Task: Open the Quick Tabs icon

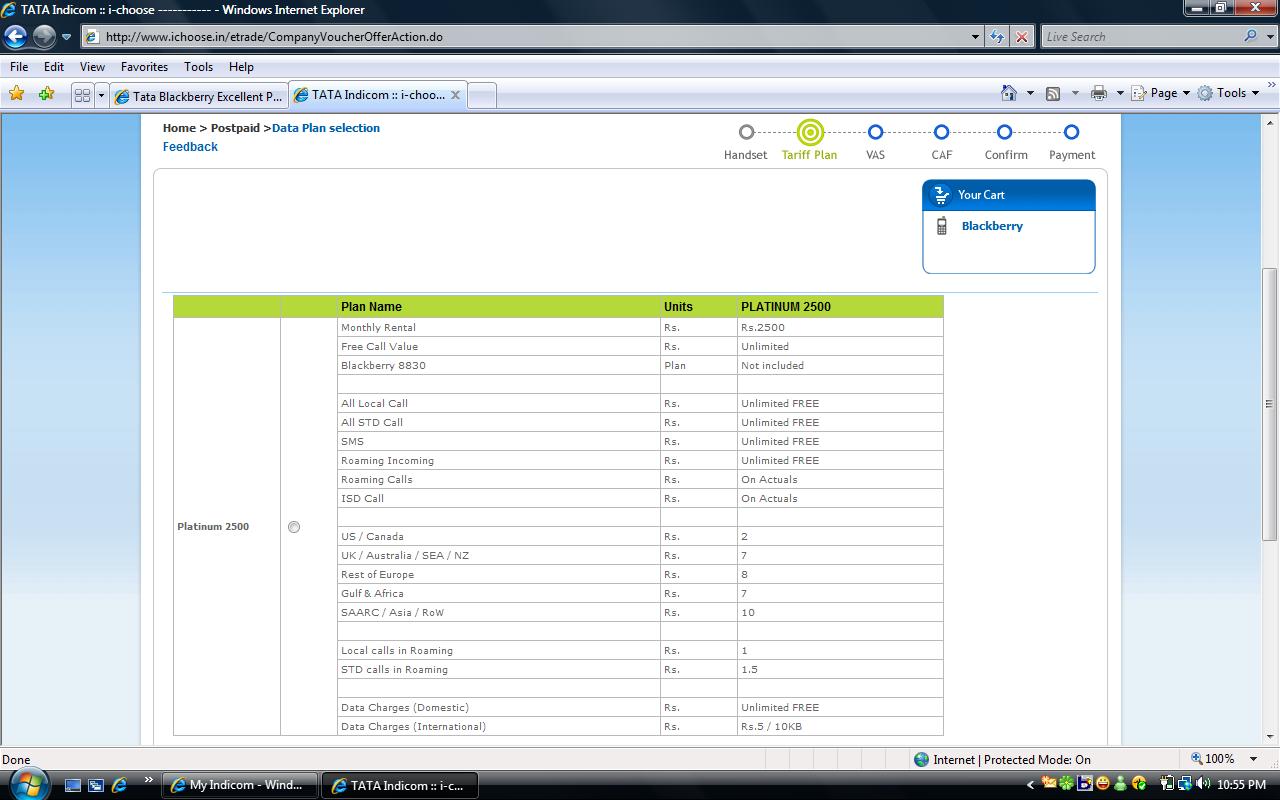Action: point(82,95)
